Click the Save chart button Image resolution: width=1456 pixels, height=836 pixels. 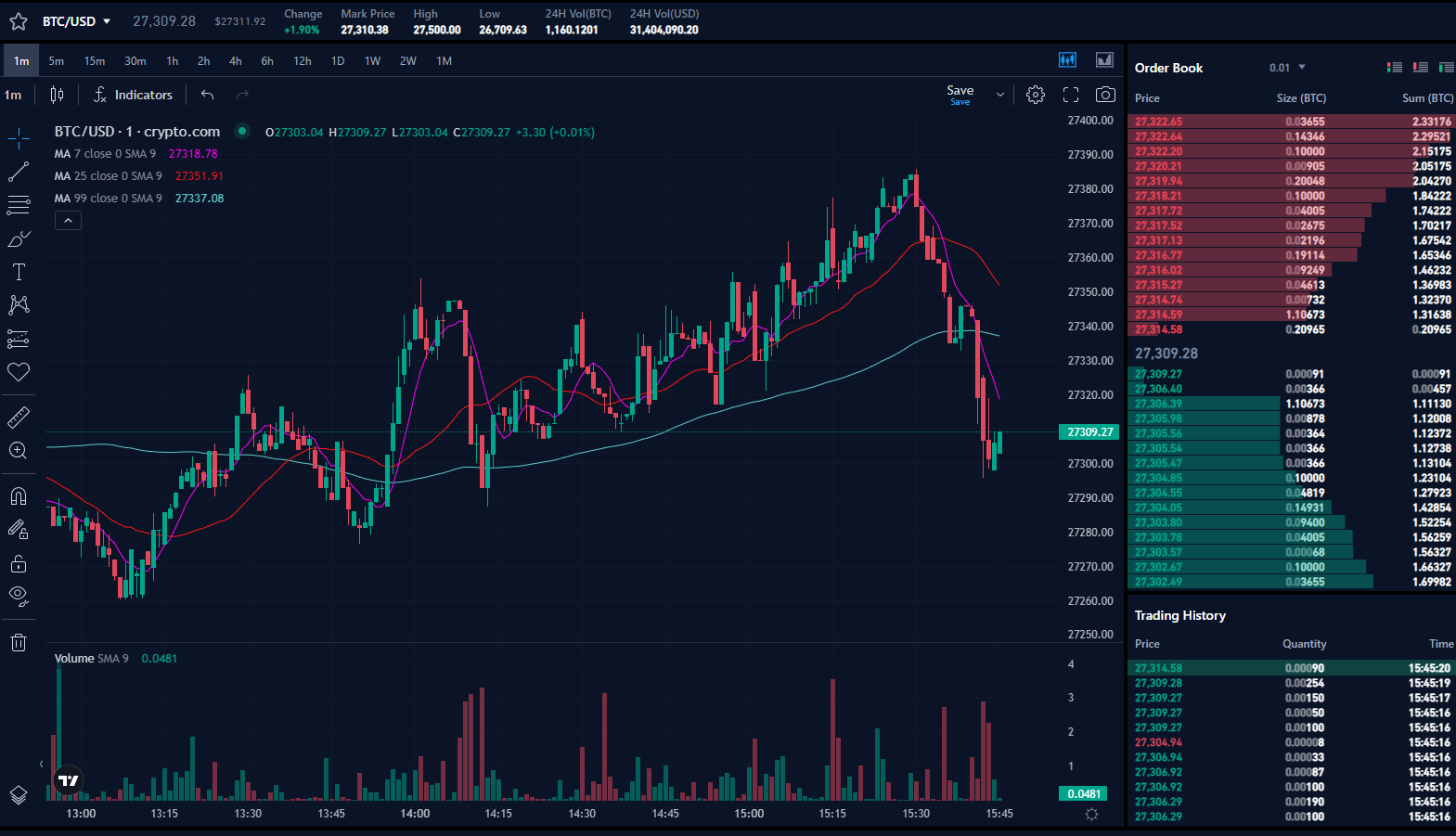[x=960, y=95]
